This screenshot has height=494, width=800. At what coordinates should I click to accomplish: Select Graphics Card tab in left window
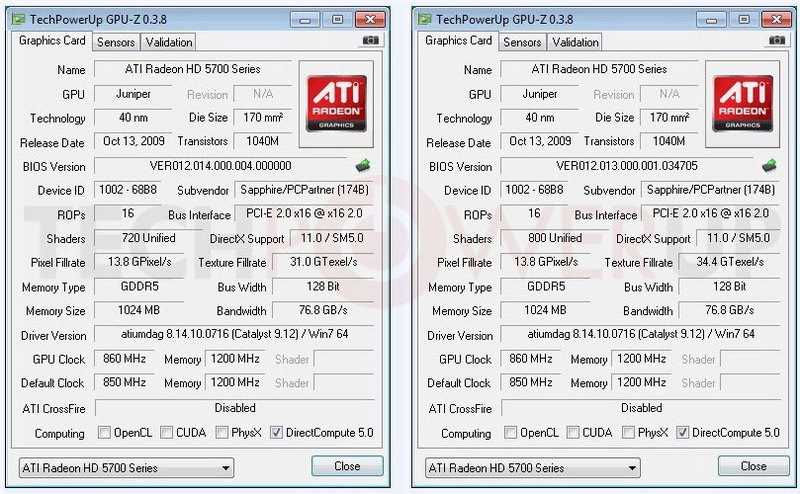52,41
